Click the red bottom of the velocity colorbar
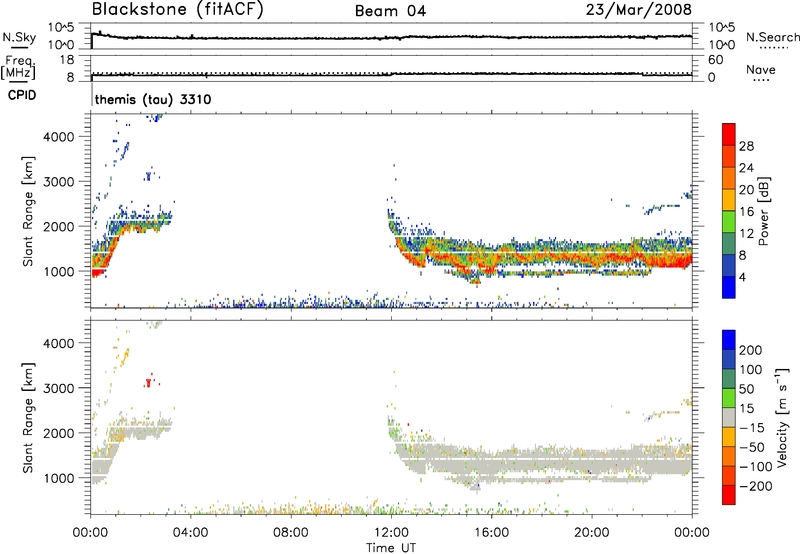Screen dimensions: 800x554 [x=729, y=495]
